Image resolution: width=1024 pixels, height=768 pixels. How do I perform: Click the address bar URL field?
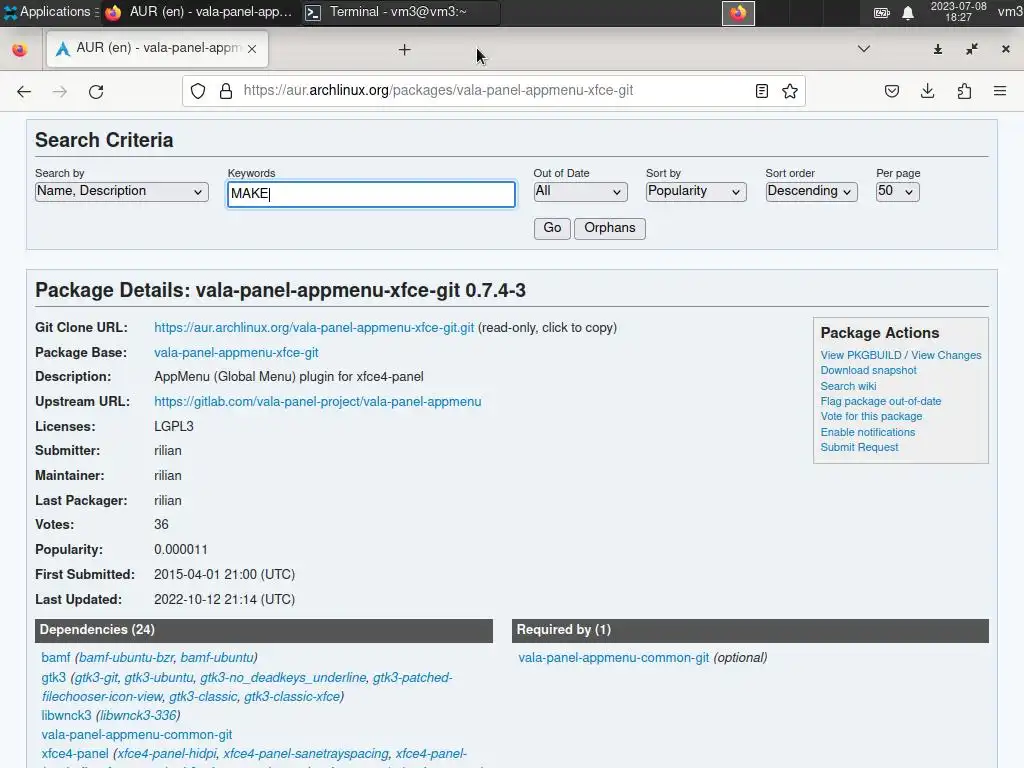(493, 91)
